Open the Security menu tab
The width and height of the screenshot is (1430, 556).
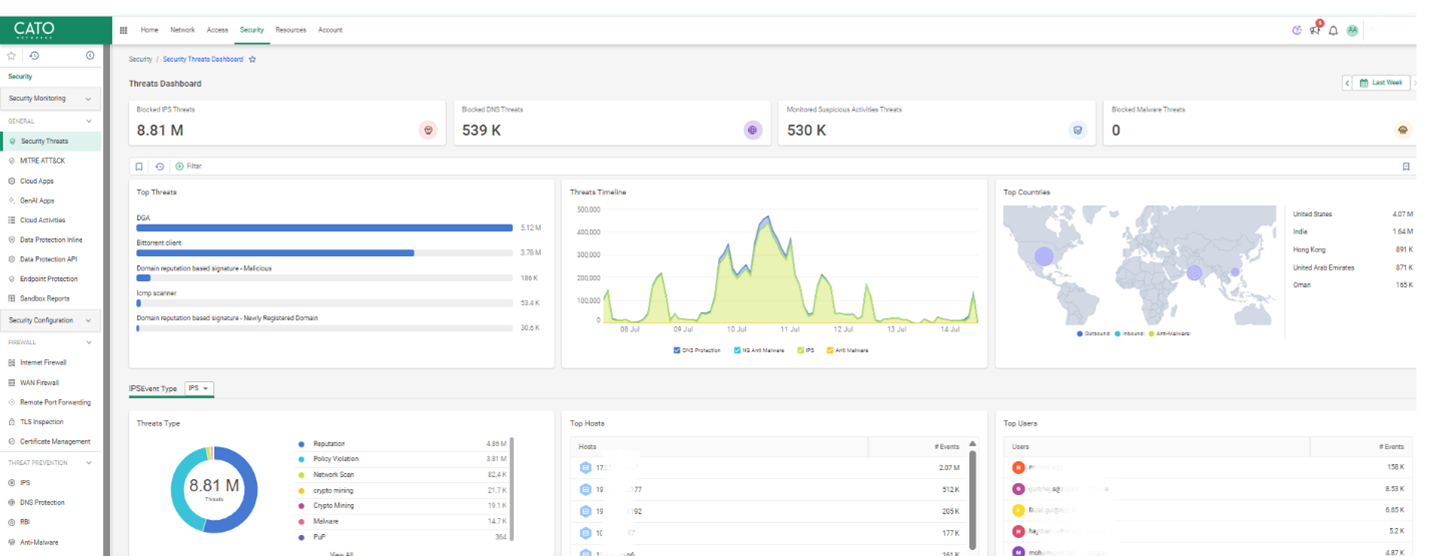coord(252,30)
